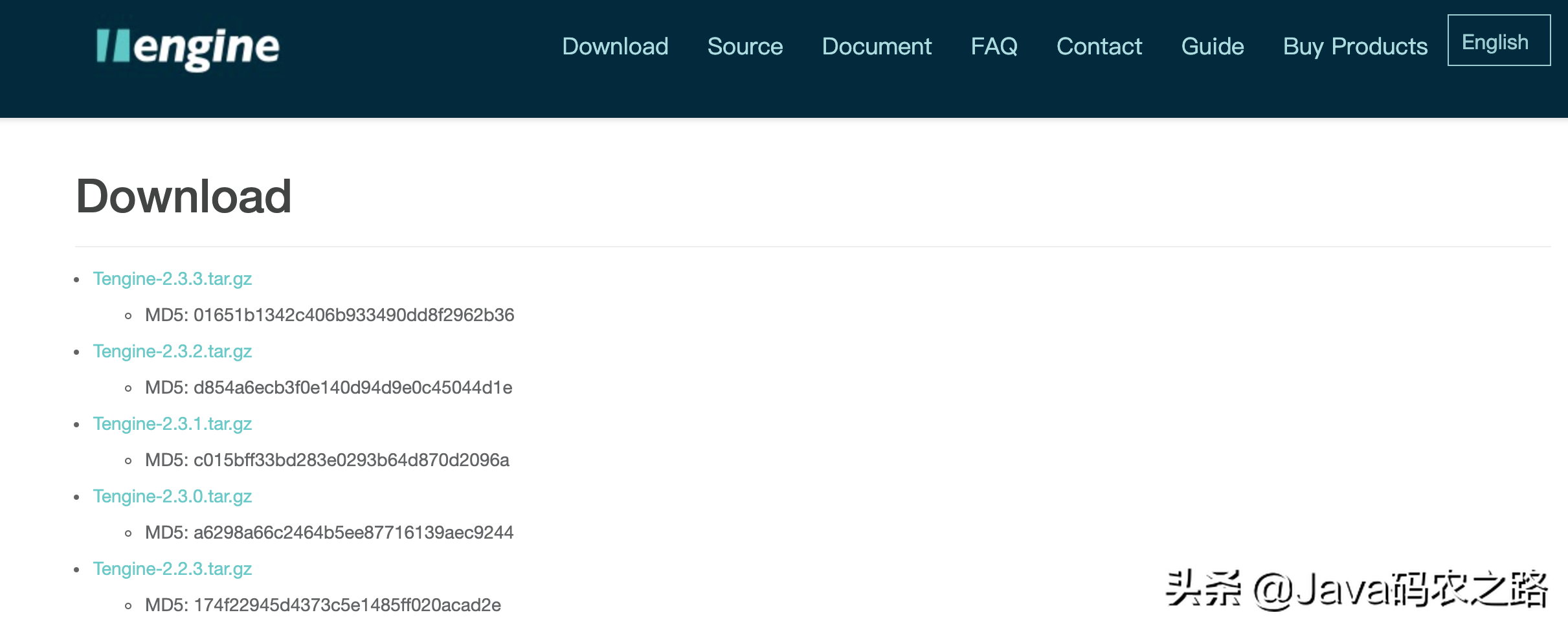Screen dimensions: 1568x628
Task: Download Tengine-2.3.2.tar.gz
Action: coord(172,352)
